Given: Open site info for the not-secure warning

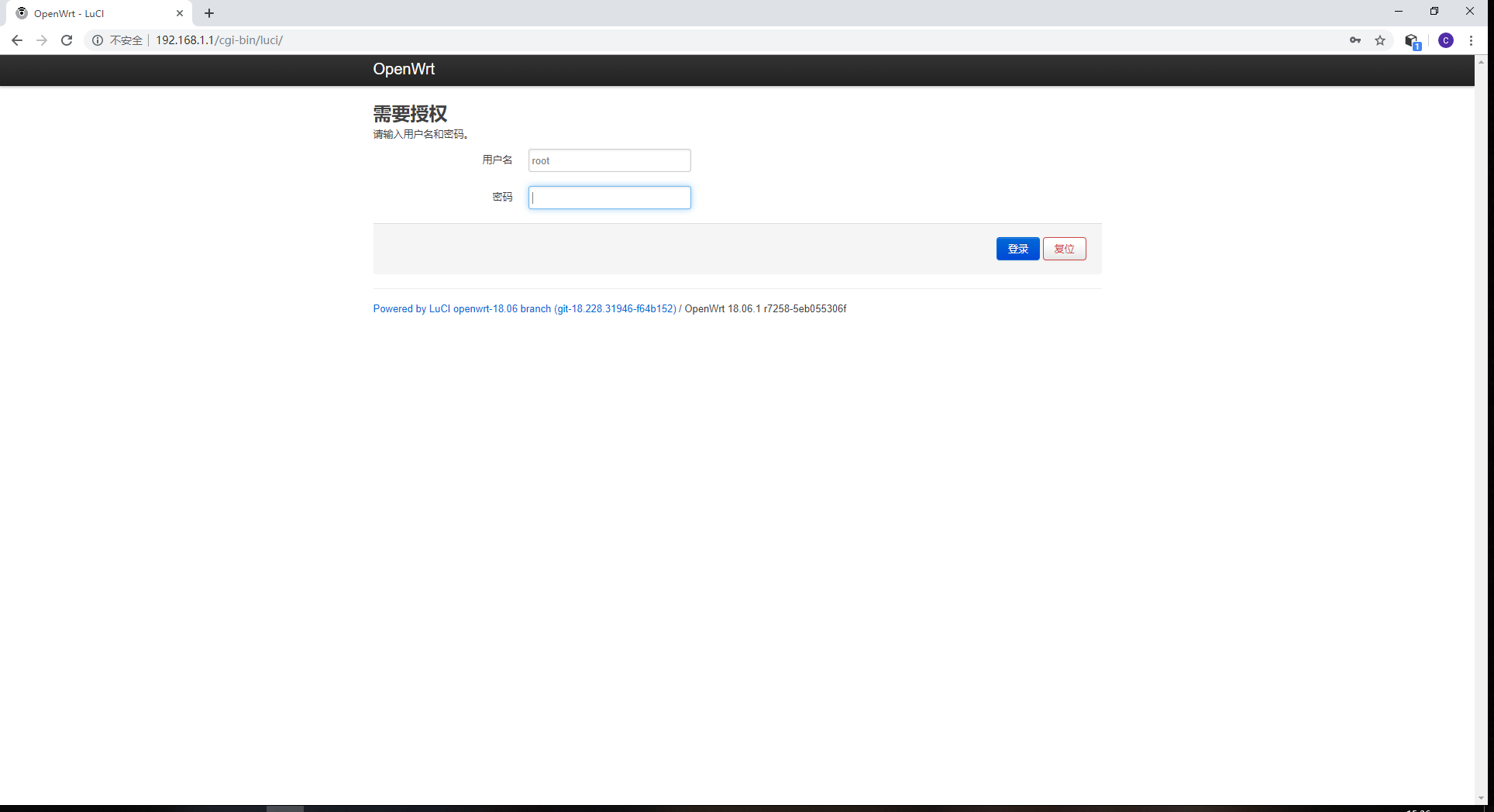Looking at the screenshot, I should click(118, 40).
